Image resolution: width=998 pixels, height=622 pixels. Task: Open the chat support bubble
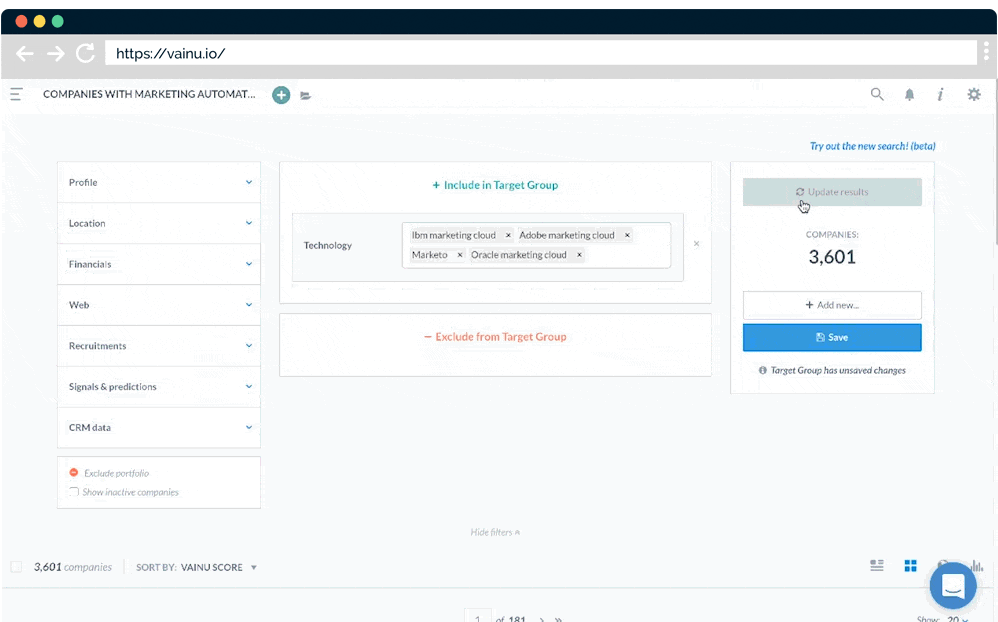coord(952,586)
